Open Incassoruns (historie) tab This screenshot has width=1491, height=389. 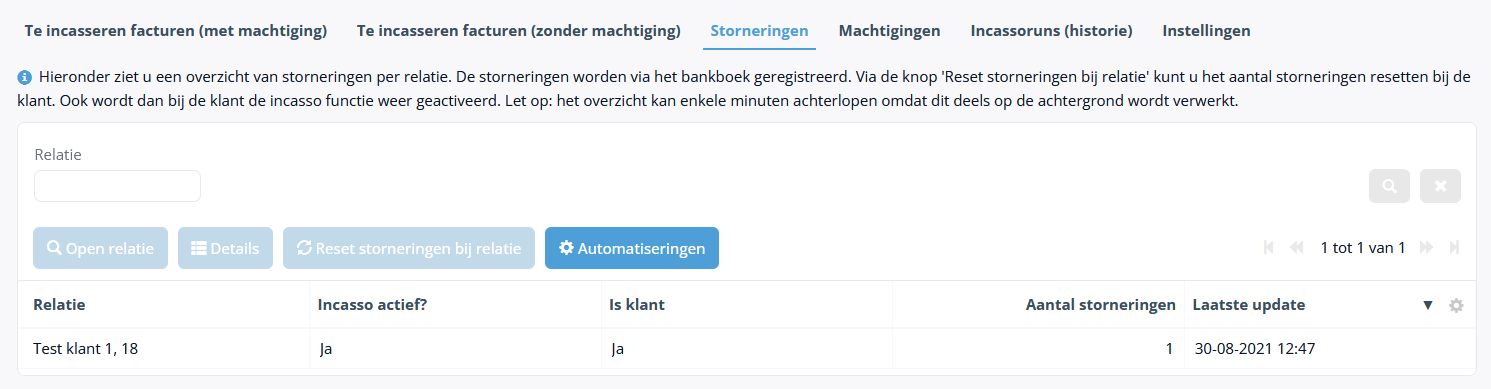coord(1051,31)
